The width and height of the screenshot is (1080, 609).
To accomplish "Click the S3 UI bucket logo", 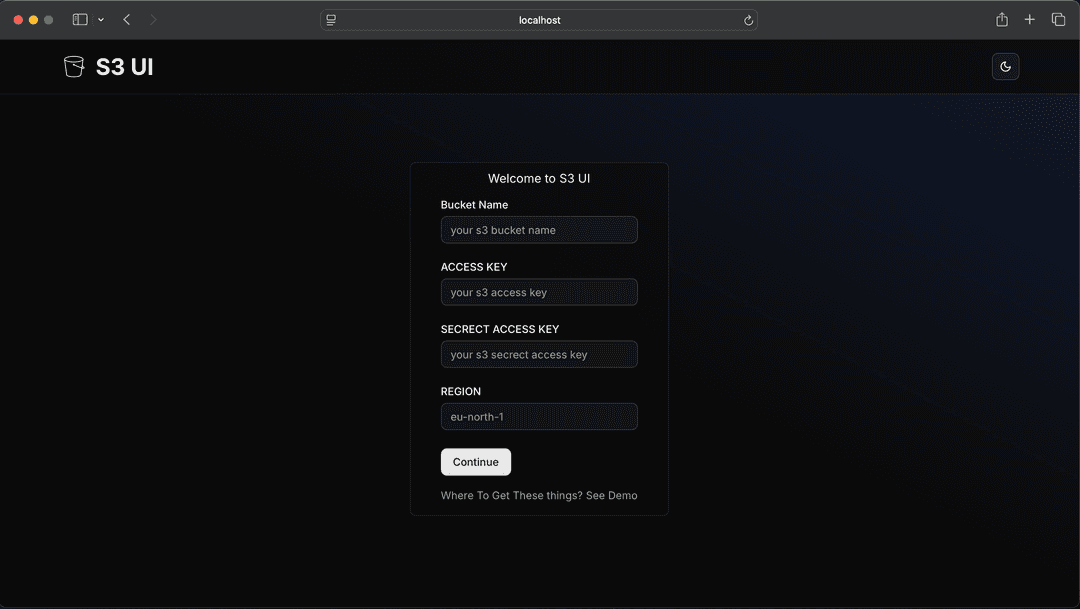I will pos(74,66).
